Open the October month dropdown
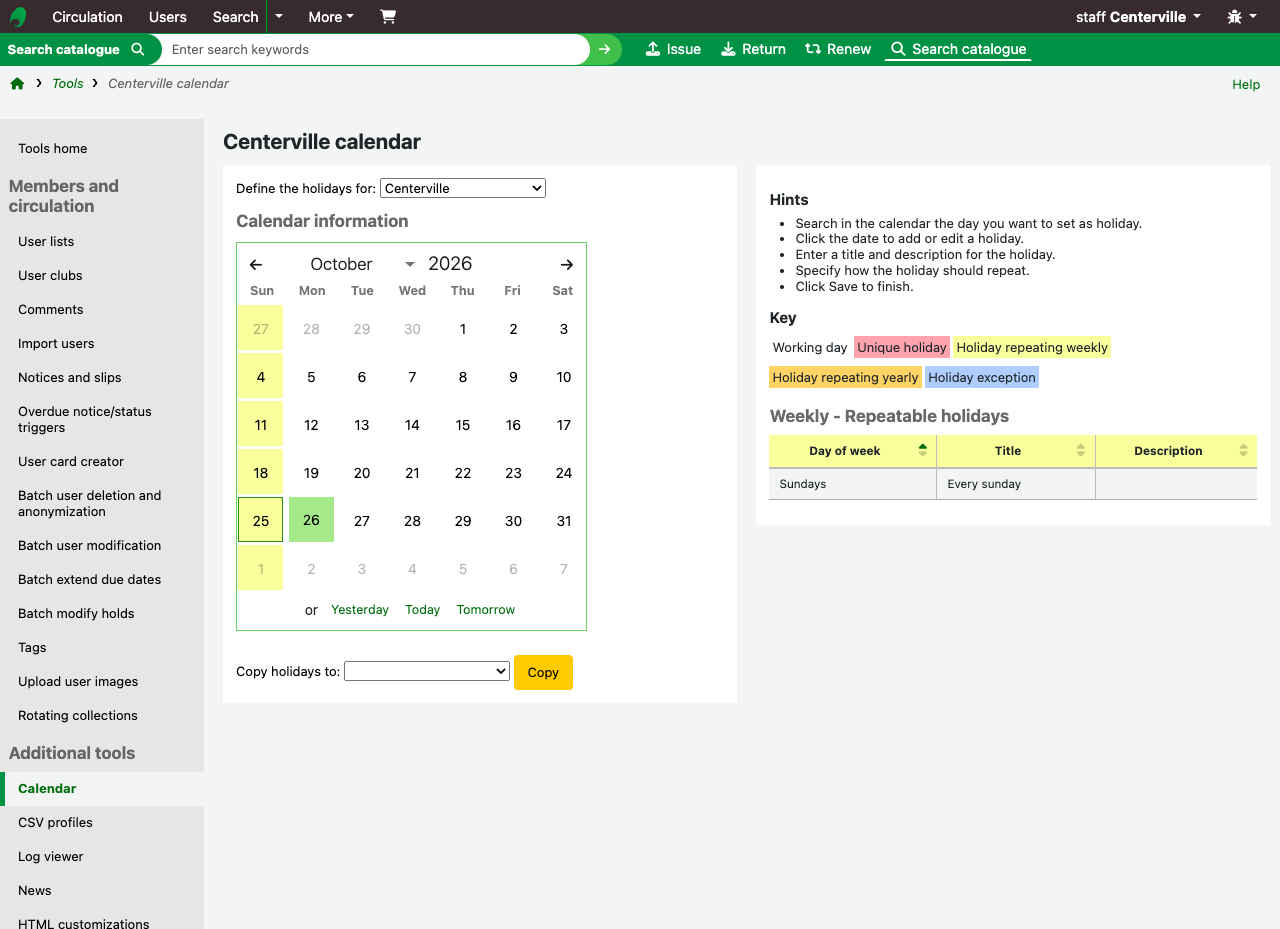The width and height of the screenshot is (1280, 929). tap(361, 264)
